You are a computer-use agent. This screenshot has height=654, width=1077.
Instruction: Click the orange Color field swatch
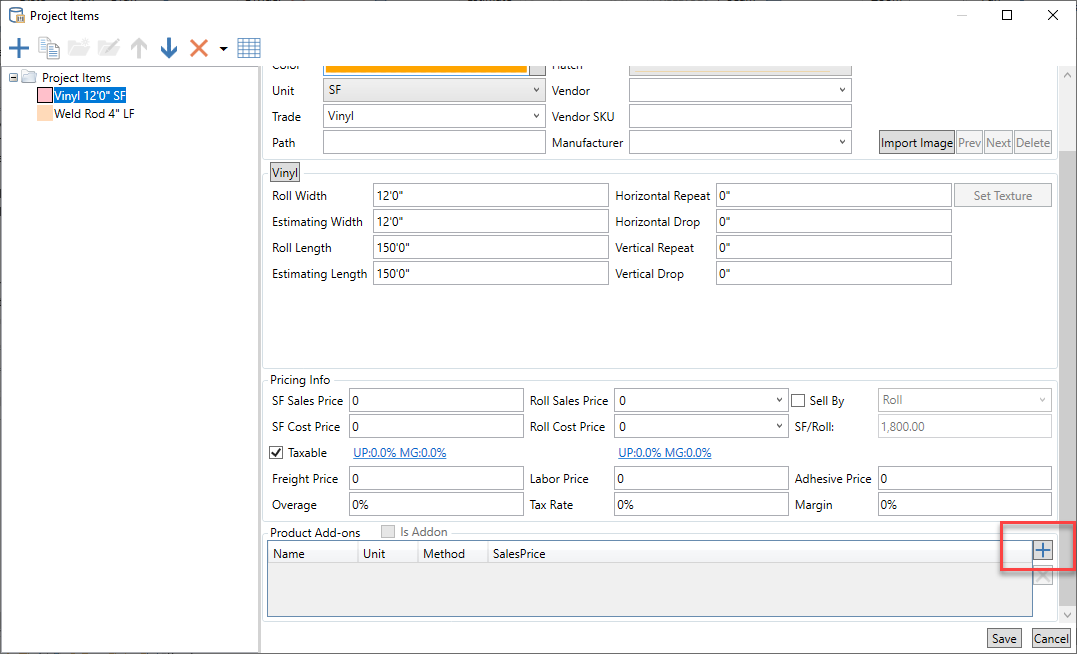(x=426, y=69)
